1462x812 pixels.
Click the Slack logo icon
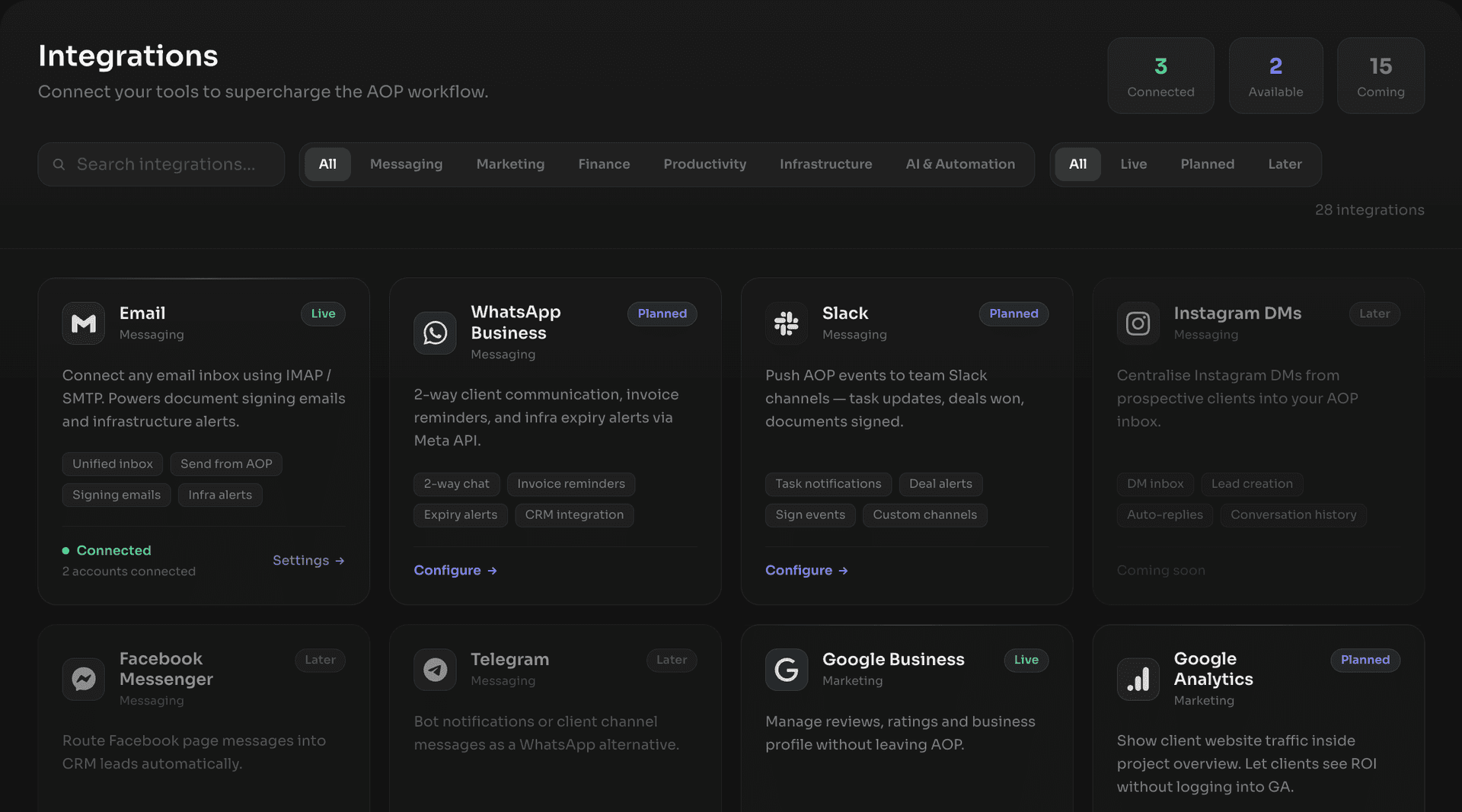[x=786, y=323]
